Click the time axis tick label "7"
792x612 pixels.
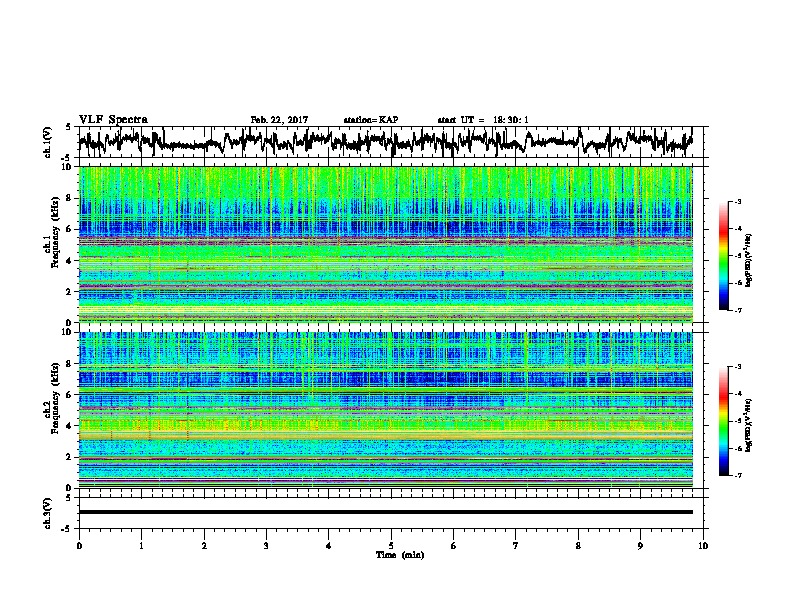[516, 546]
